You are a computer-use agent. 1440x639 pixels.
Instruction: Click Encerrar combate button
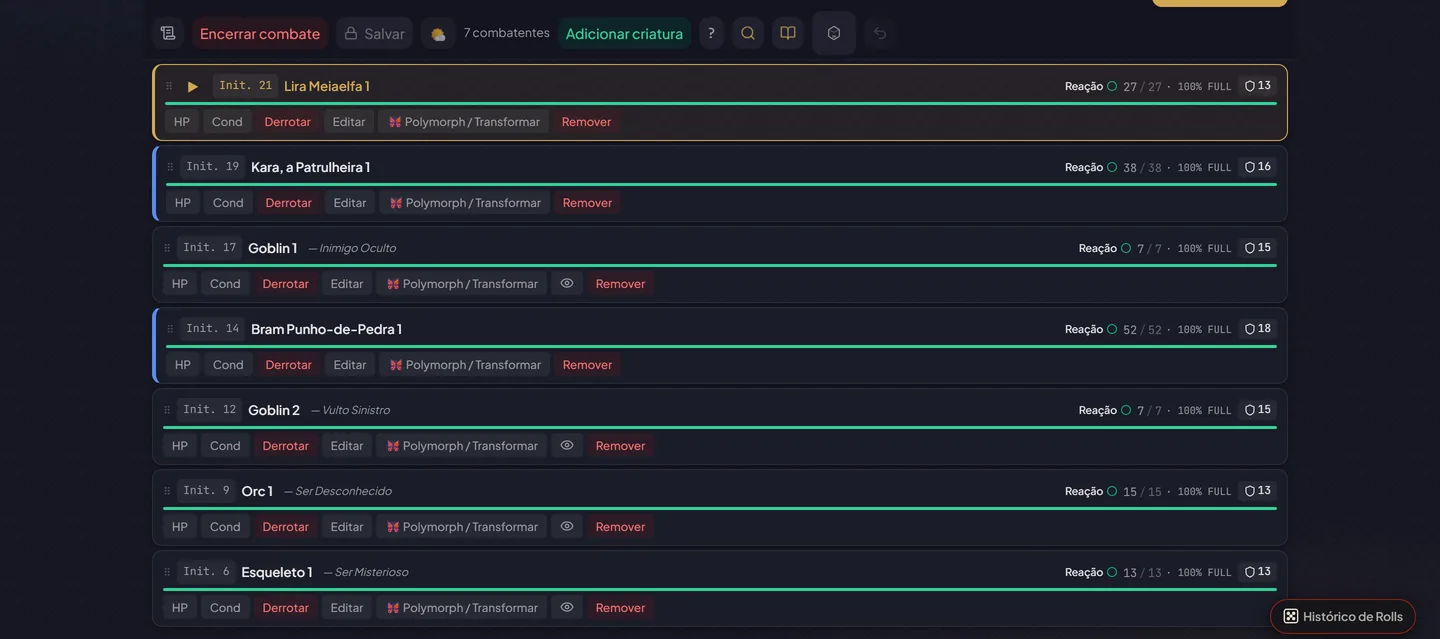[260, 33]
